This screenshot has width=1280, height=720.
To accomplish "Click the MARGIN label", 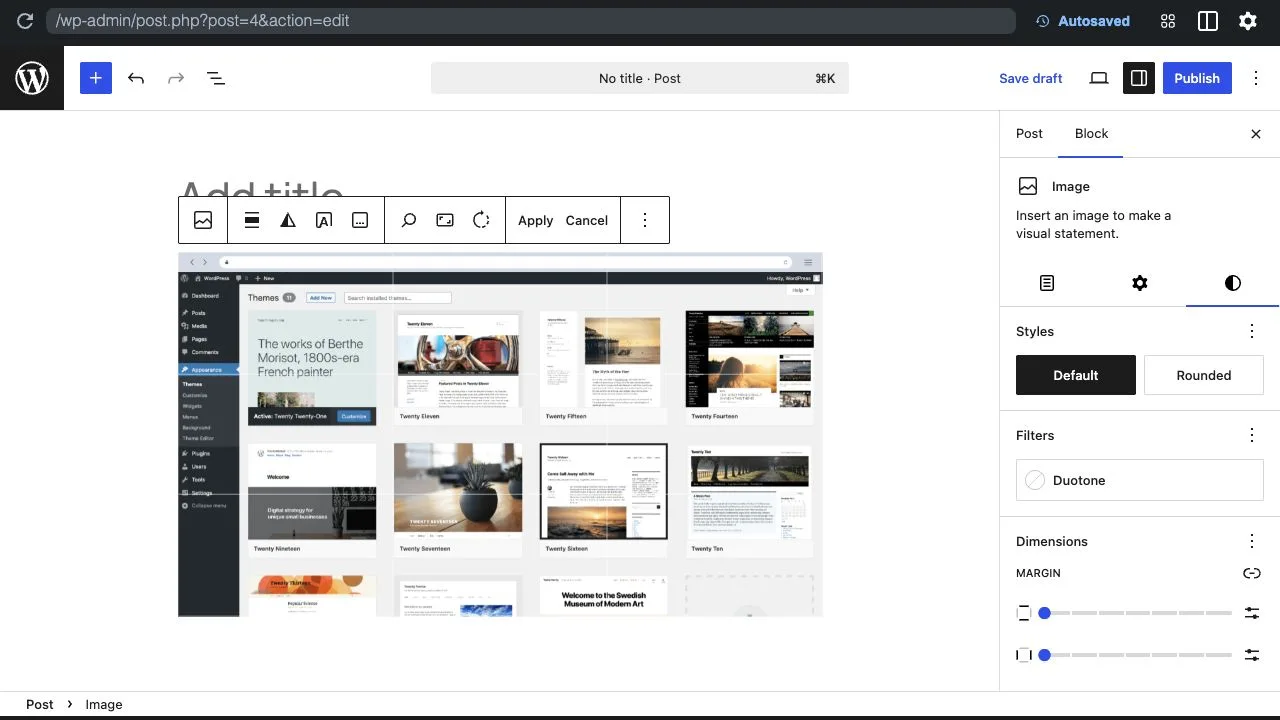I will (1038, 573).
